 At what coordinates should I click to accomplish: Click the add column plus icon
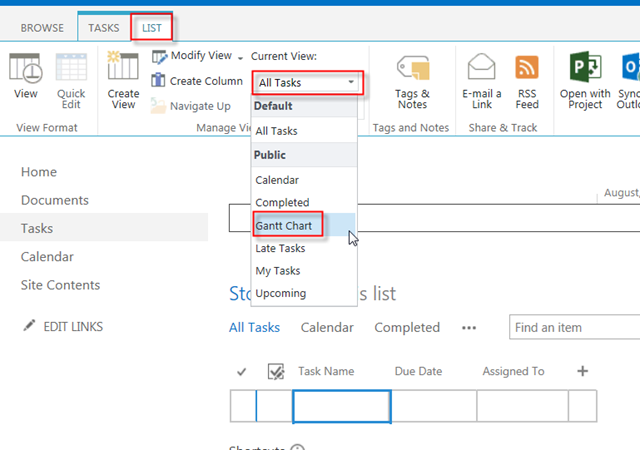point(583,371)
